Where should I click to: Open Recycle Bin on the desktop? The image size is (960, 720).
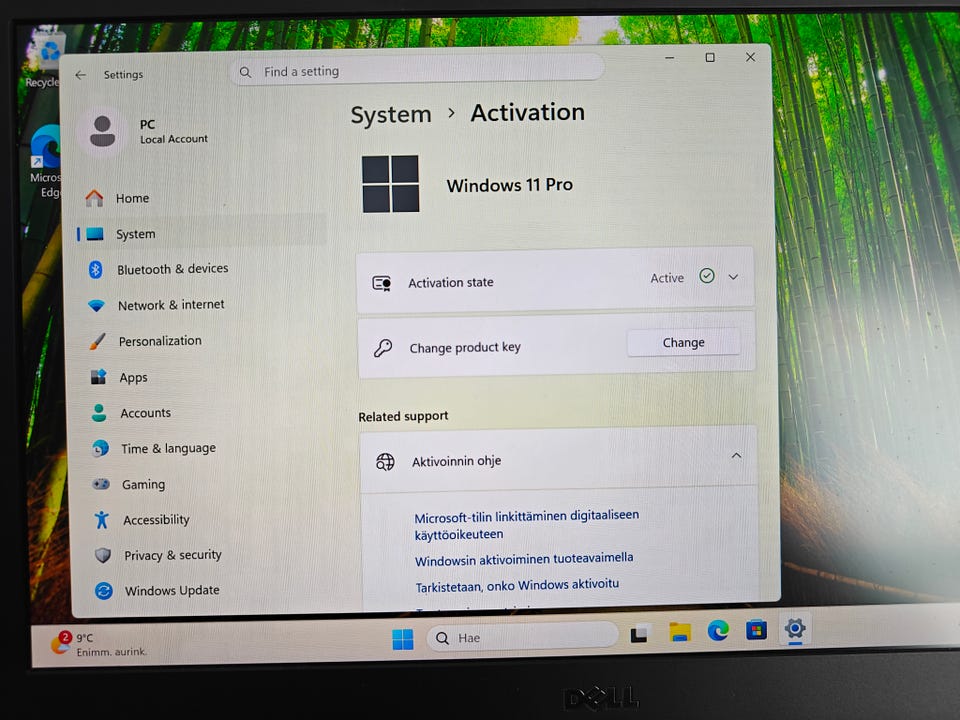44,58
